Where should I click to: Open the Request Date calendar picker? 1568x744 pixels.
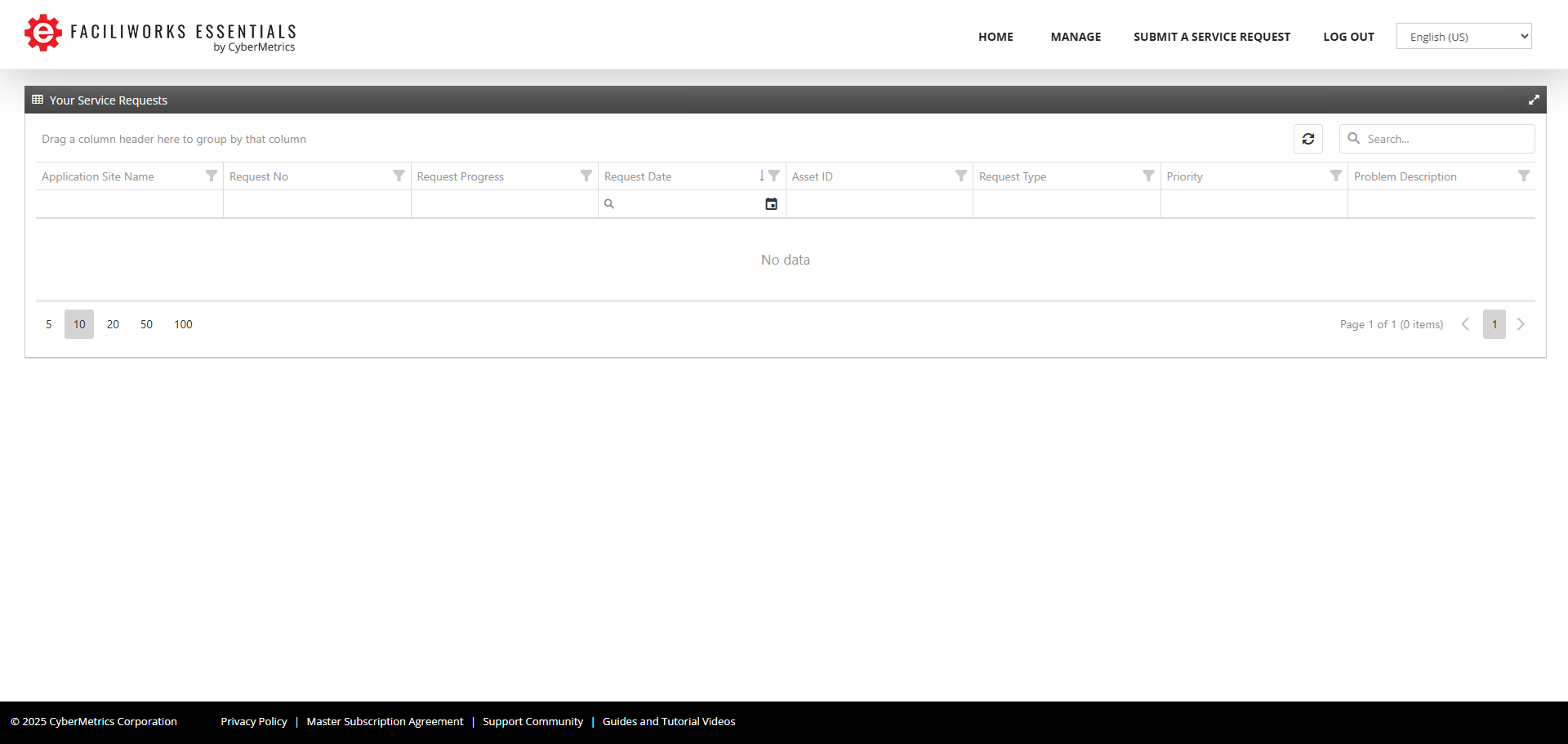pyautogui.click(x=771, y=204)
